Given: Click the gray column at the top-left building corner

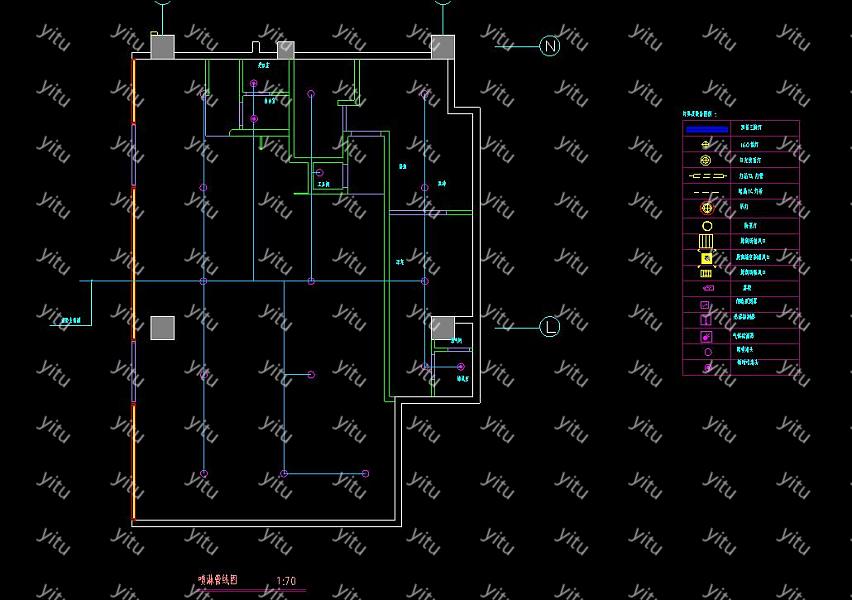Looking at the screenshot, I should 162,46.
